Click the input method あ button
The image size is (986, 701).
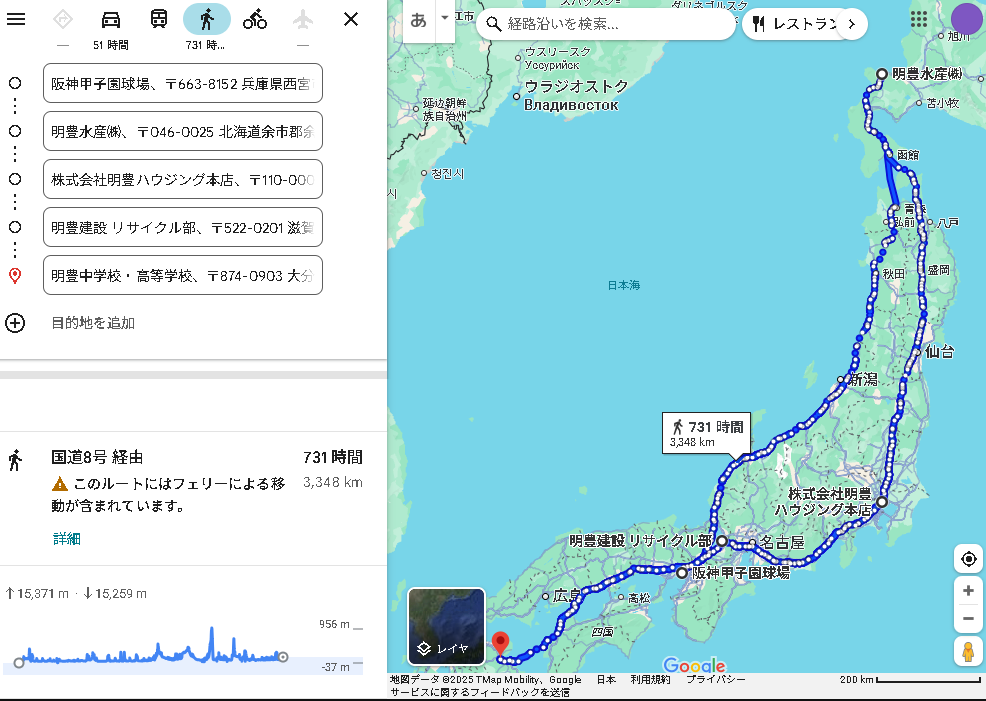pyautogui.click(x=418, y=21)
